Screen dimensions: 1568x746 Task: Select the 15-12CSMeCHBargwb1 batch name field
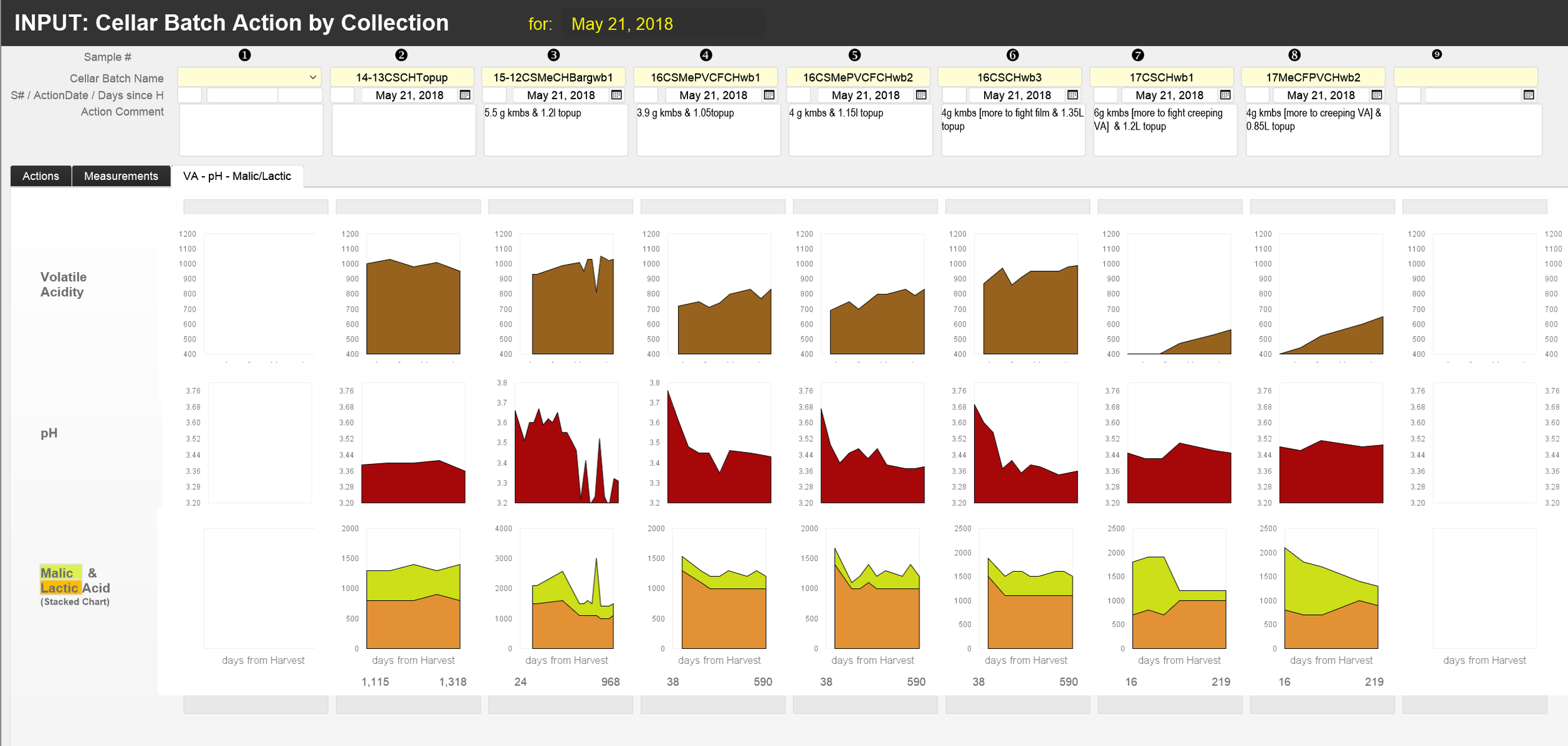[x=553, y=77]
